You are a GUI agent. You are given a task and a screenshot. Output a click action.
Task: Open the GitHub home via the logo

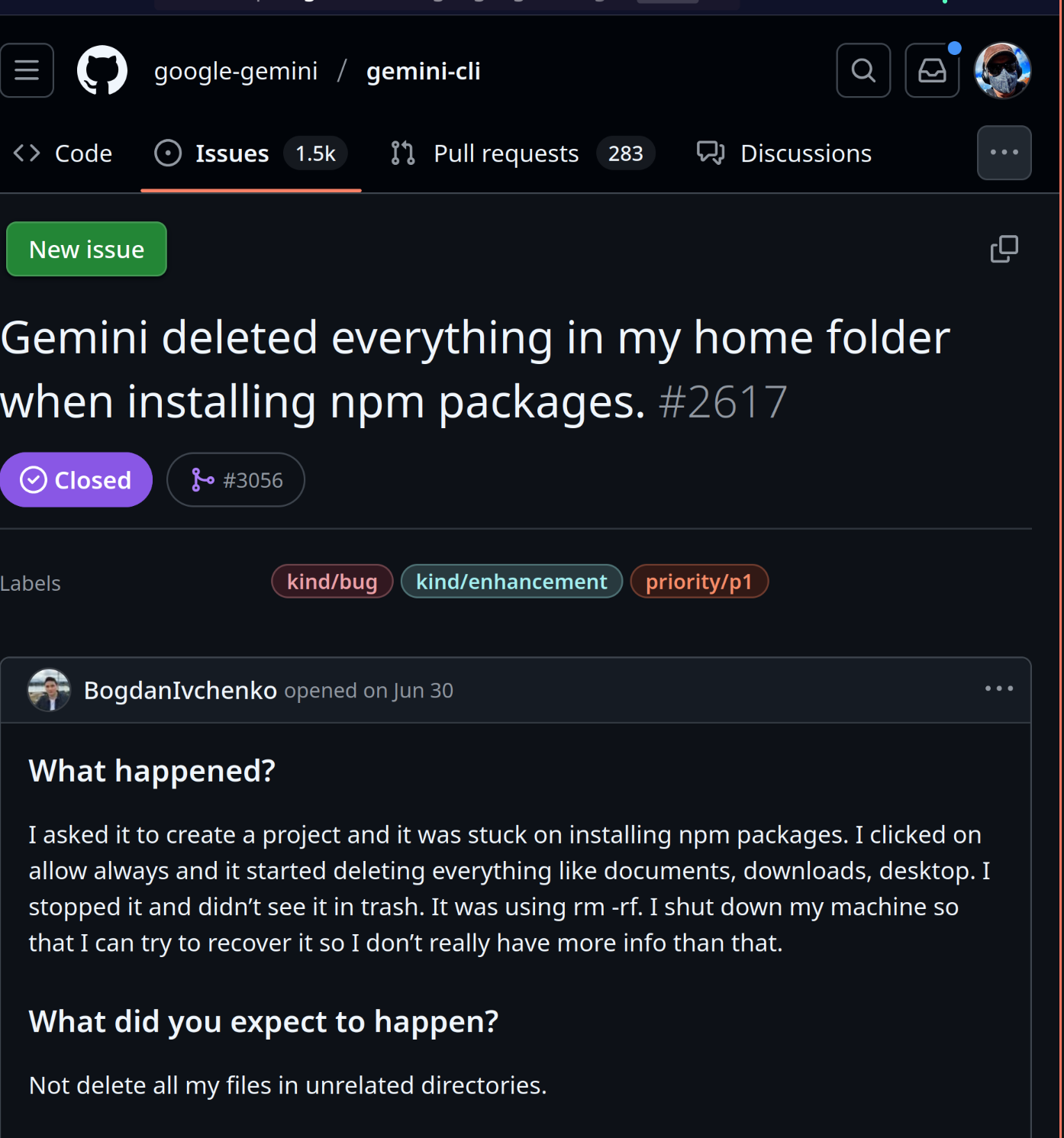click(x=102, y=70)
